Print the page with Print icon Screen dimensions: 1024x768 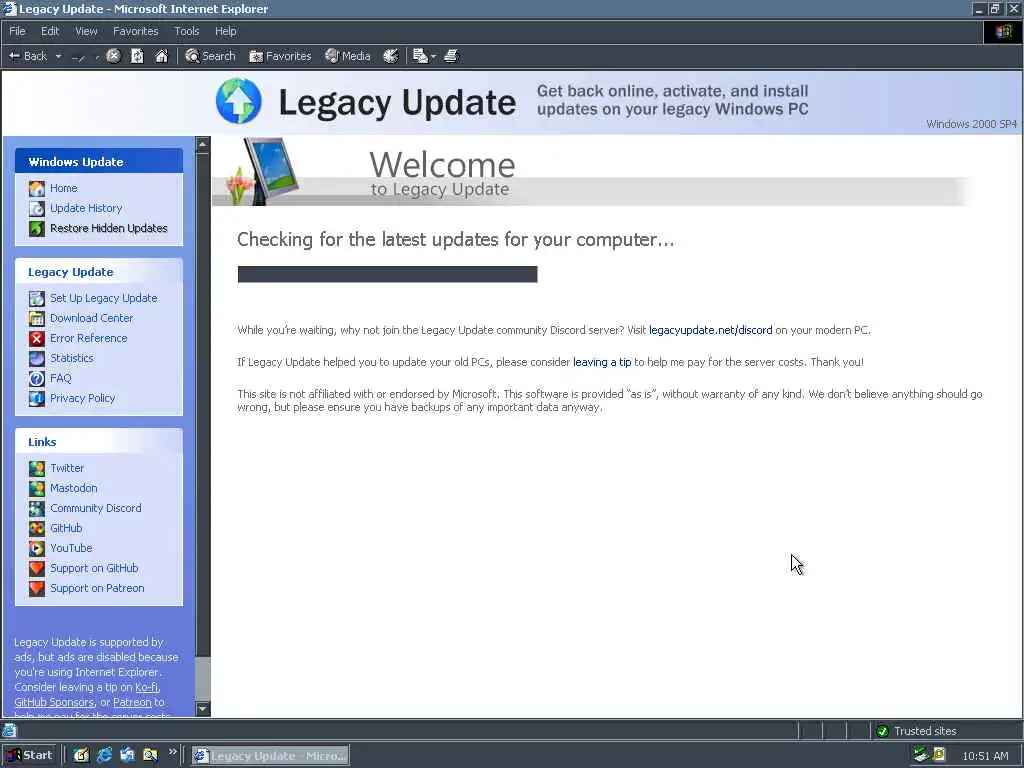(x=451, y=56)
